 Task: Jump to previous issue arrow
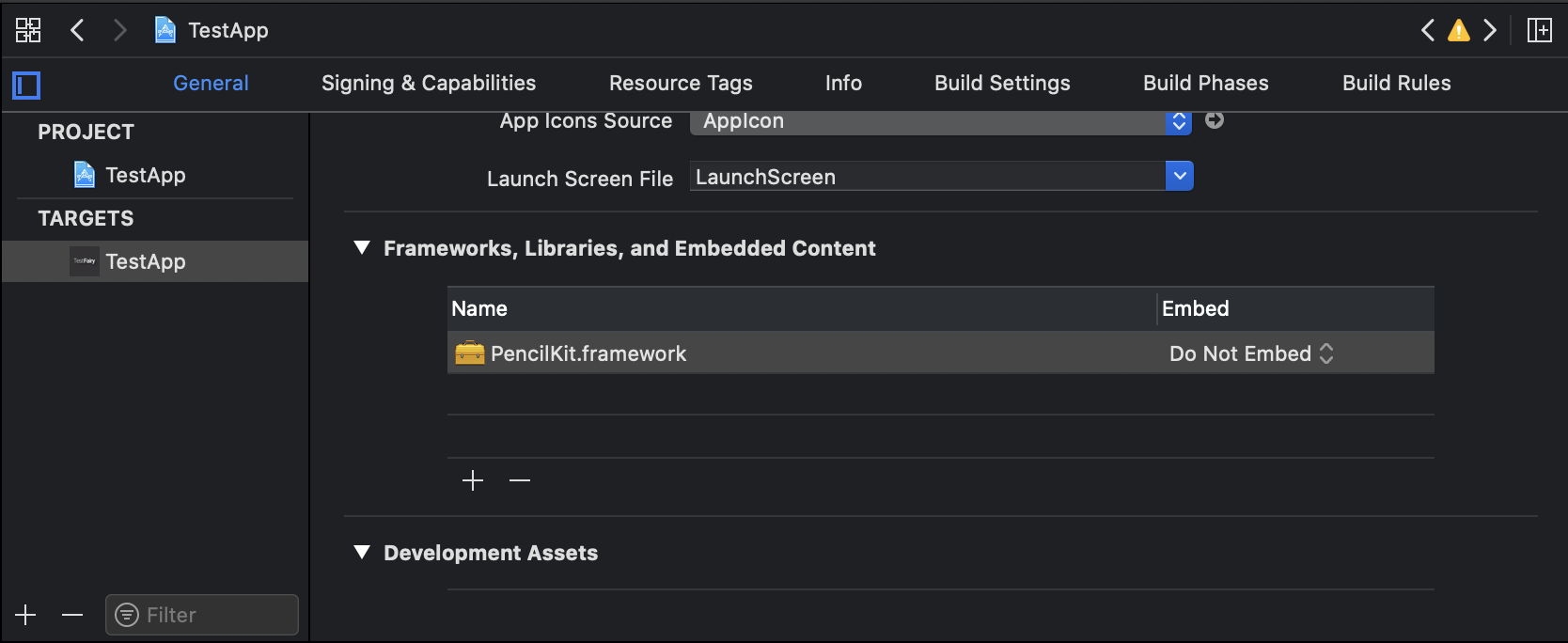[x=1428, y=30]
